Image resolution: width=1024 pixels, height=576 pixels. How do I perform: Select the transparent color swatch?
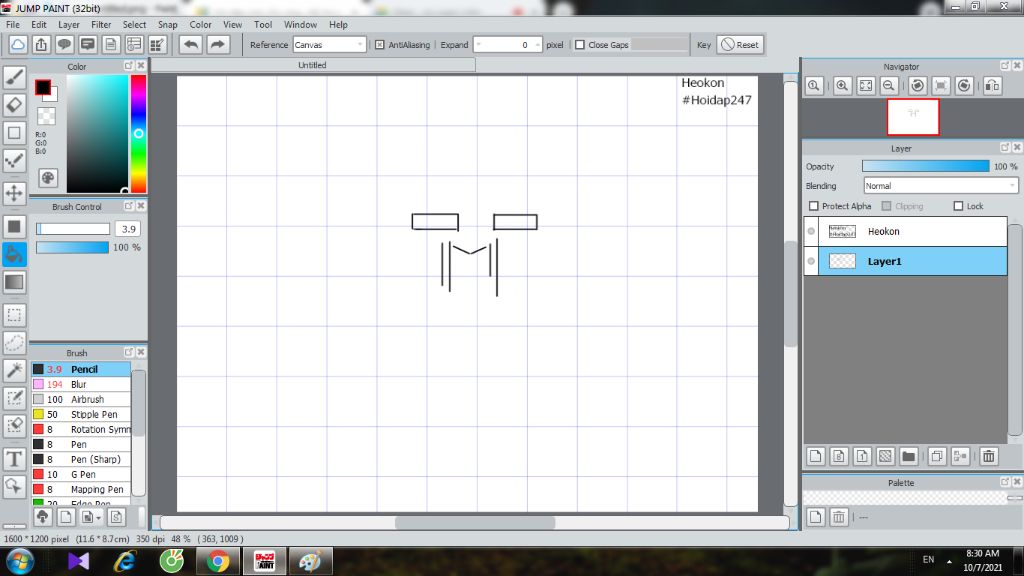(x=46, y=116)
